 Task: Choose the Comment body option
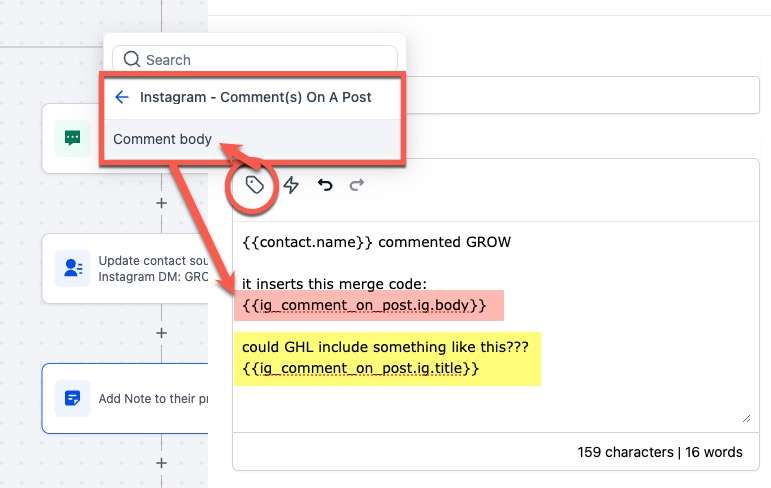click(162, 139)
